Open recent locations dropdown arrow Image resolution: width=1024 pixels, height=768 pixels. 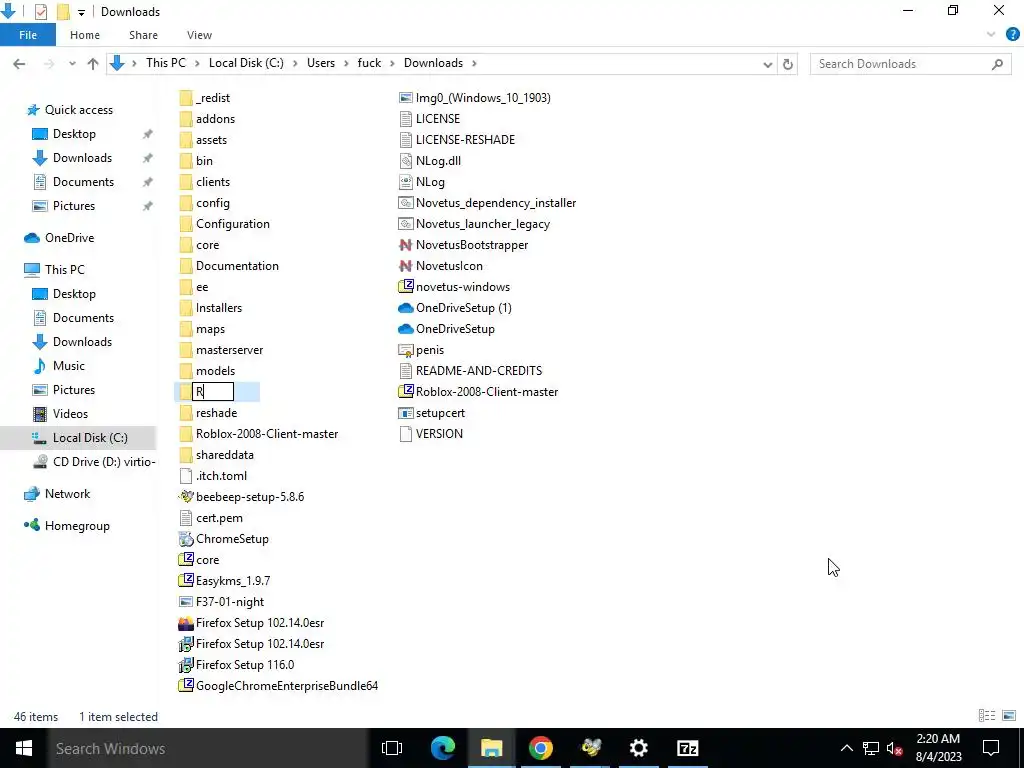(72, 64)
